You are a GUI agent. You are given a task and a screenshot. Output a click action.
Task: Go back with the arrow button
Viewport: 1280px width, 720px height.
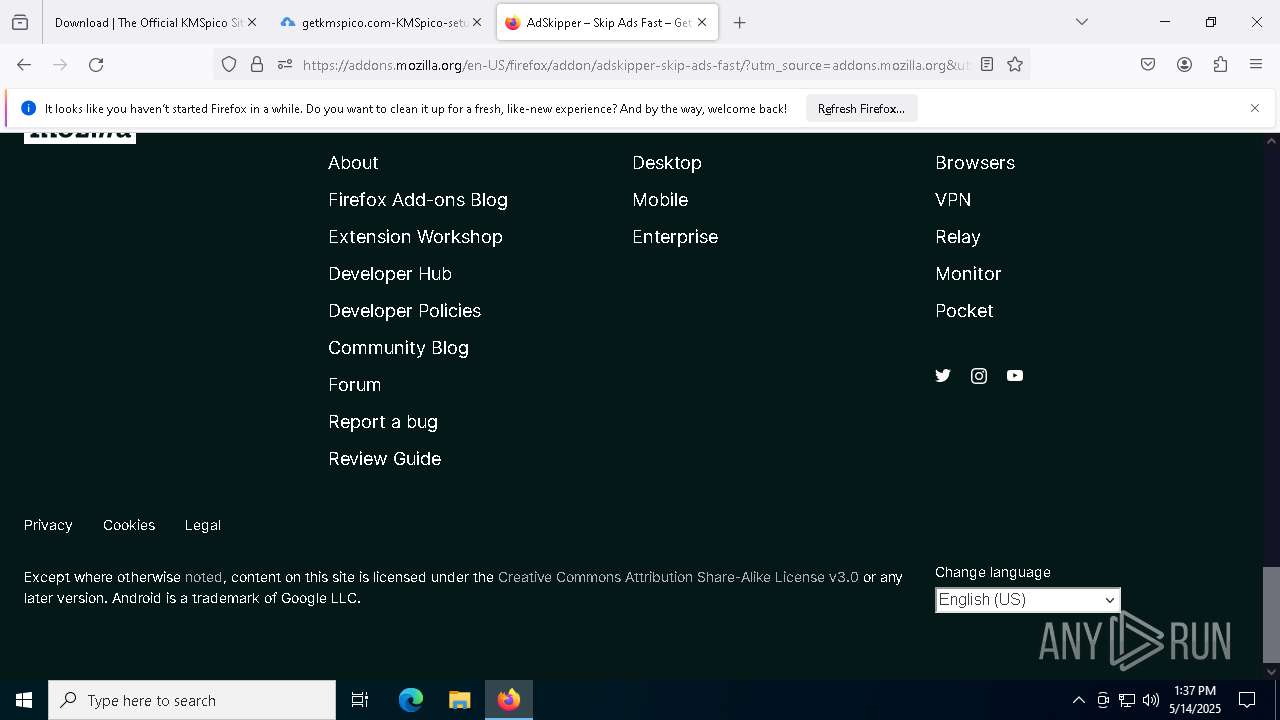coord(24,65)
